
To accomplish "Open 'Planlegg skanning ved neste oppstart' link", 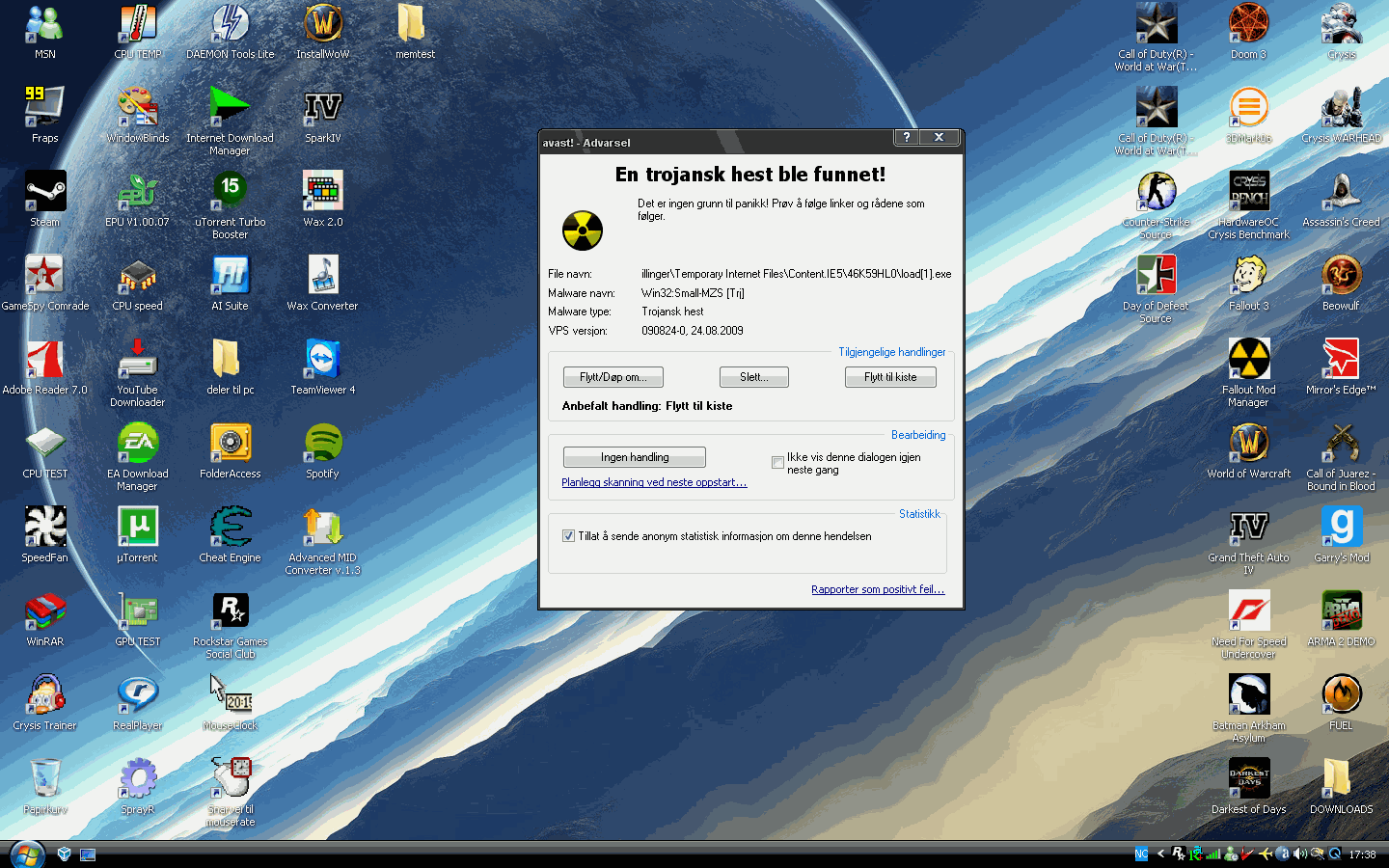I will (x=654, y=482).
